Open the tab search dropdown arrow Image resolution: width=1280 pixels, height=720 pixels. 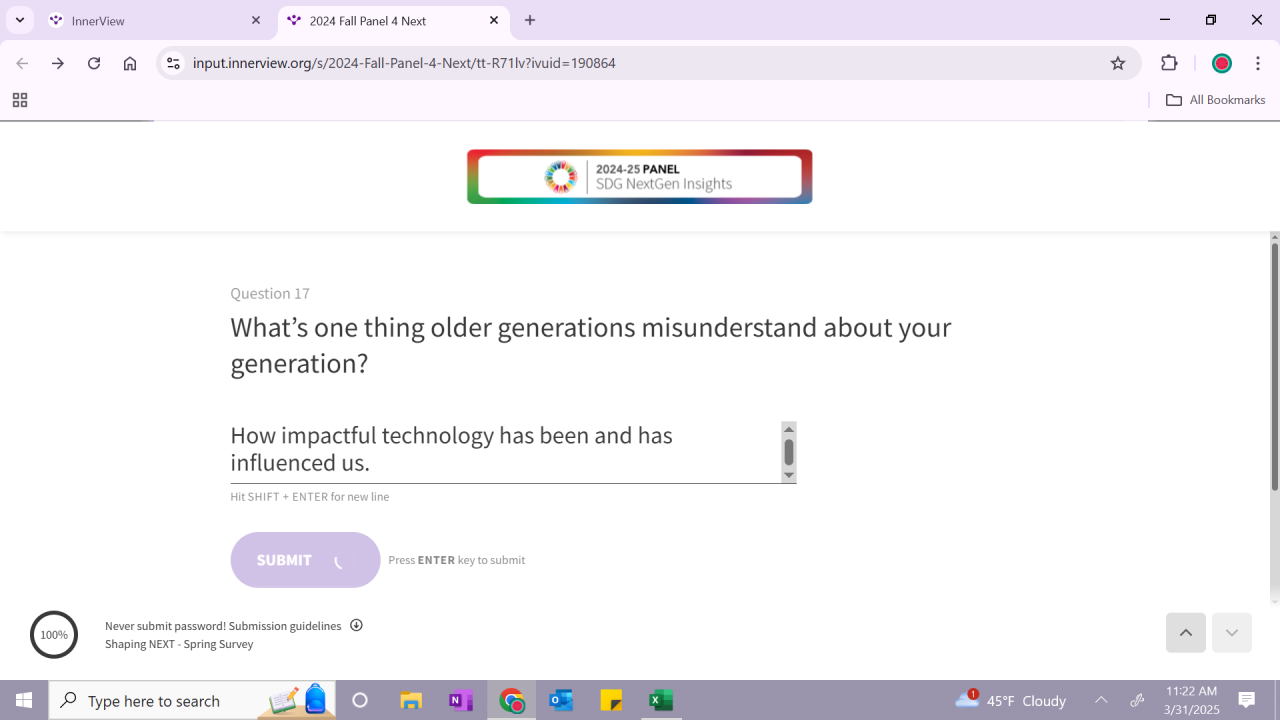coord(19,20)
